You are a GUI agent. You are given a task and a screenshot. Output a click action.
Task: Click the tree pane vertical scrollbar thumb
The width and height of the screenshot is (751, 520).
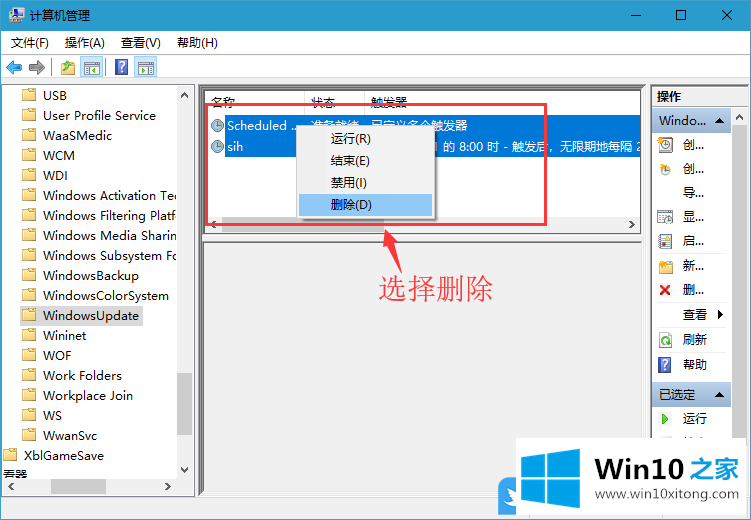(x=184, y=404)
